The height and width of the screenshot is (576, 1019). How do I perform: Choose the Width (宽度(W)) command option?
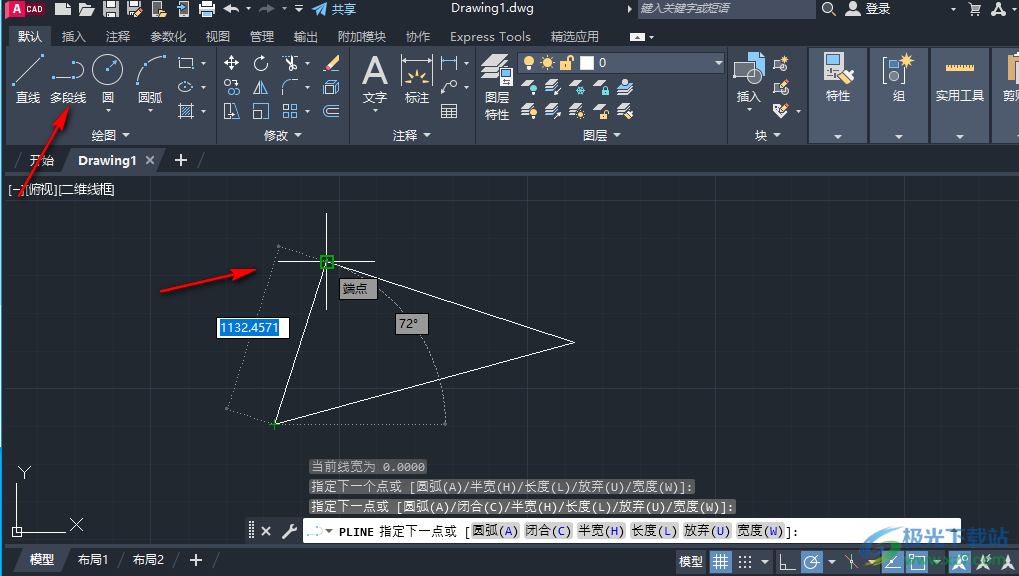760,531
